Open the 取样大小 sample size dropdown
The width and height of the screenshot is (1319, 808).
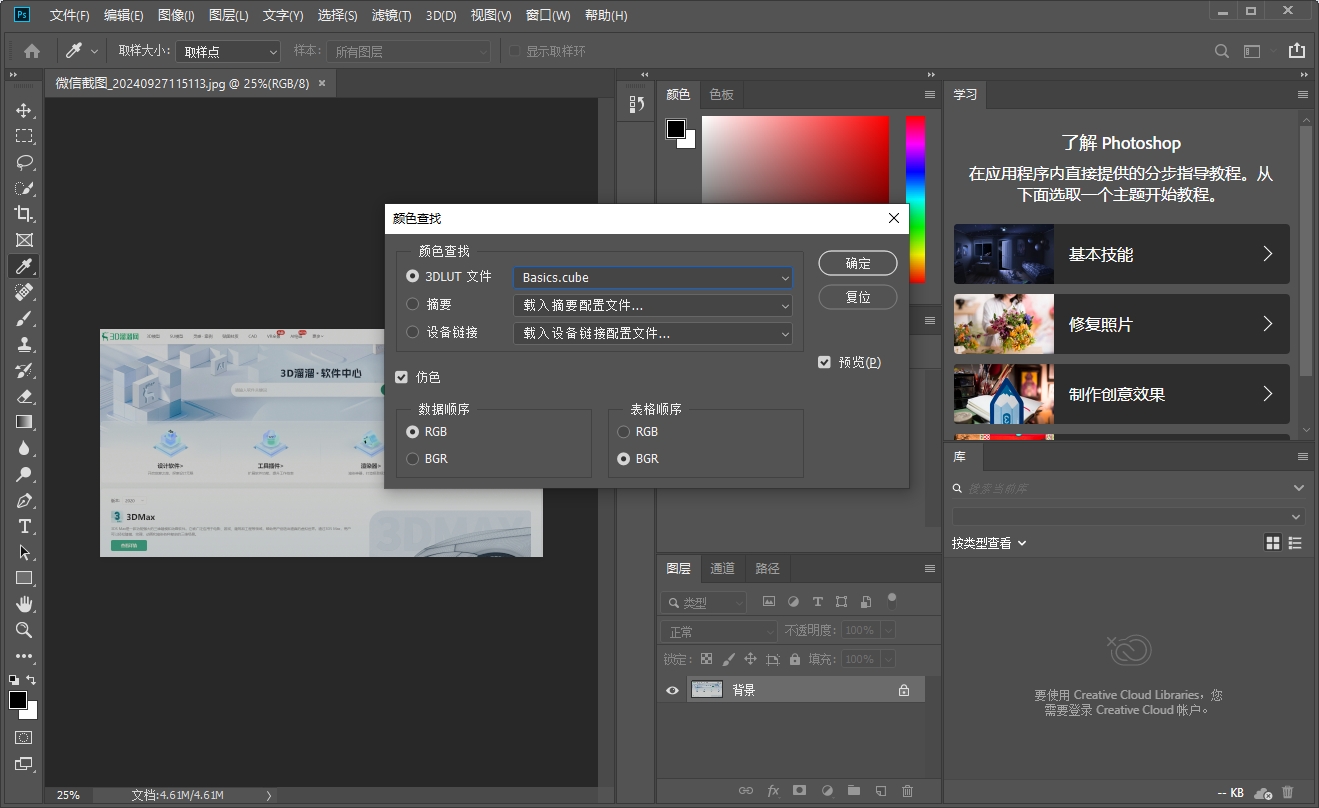click(x=229, y=52)
